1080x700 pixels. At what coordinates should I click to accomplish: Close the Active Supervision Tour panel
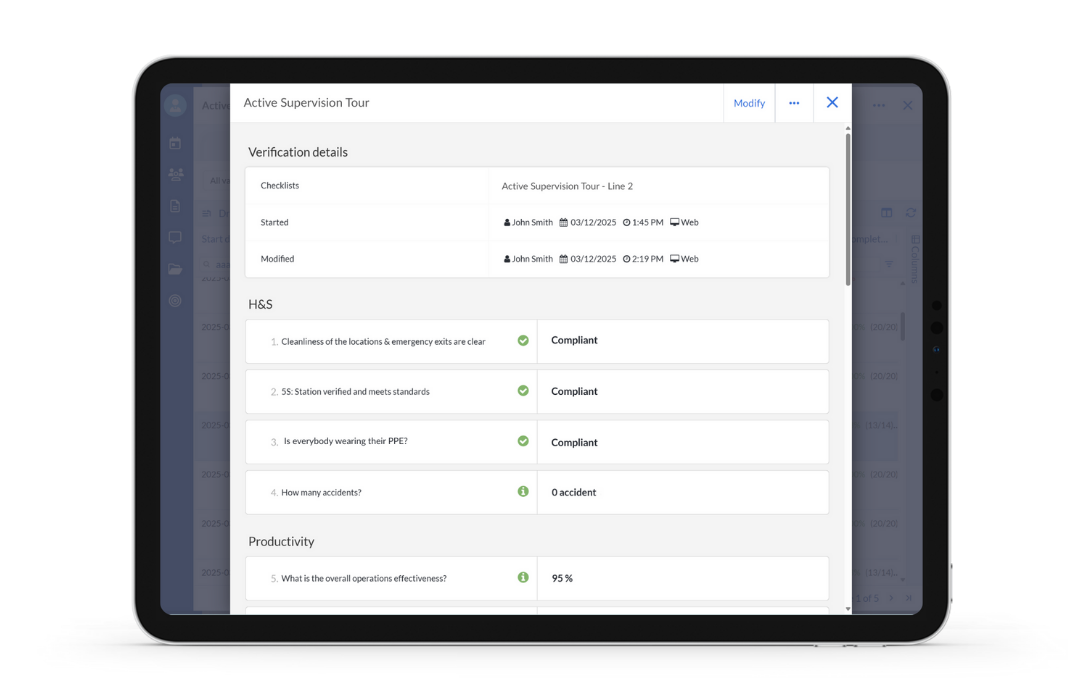click(x=832, y=103)
